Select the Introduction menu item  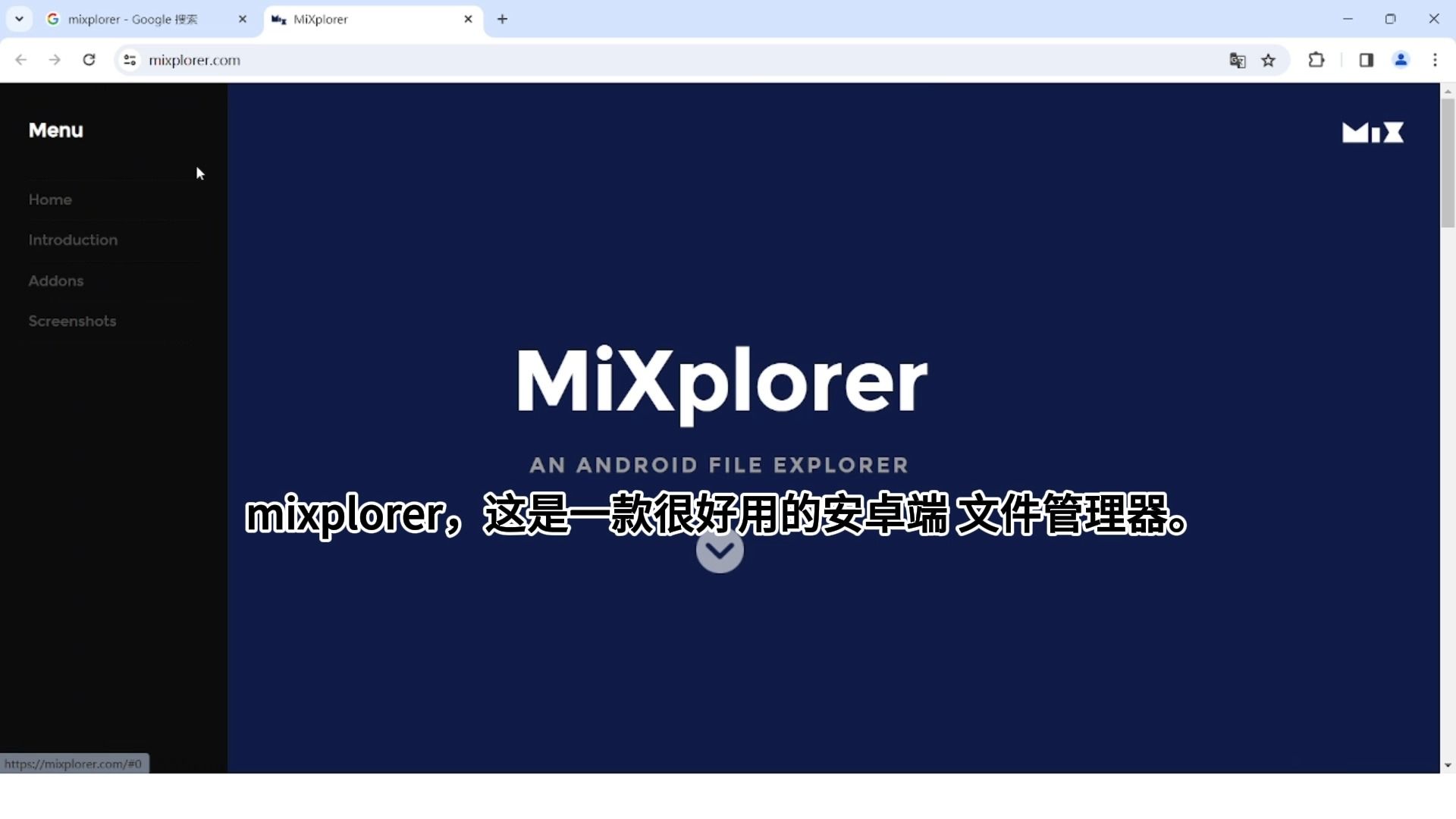[x=73, y=240]
